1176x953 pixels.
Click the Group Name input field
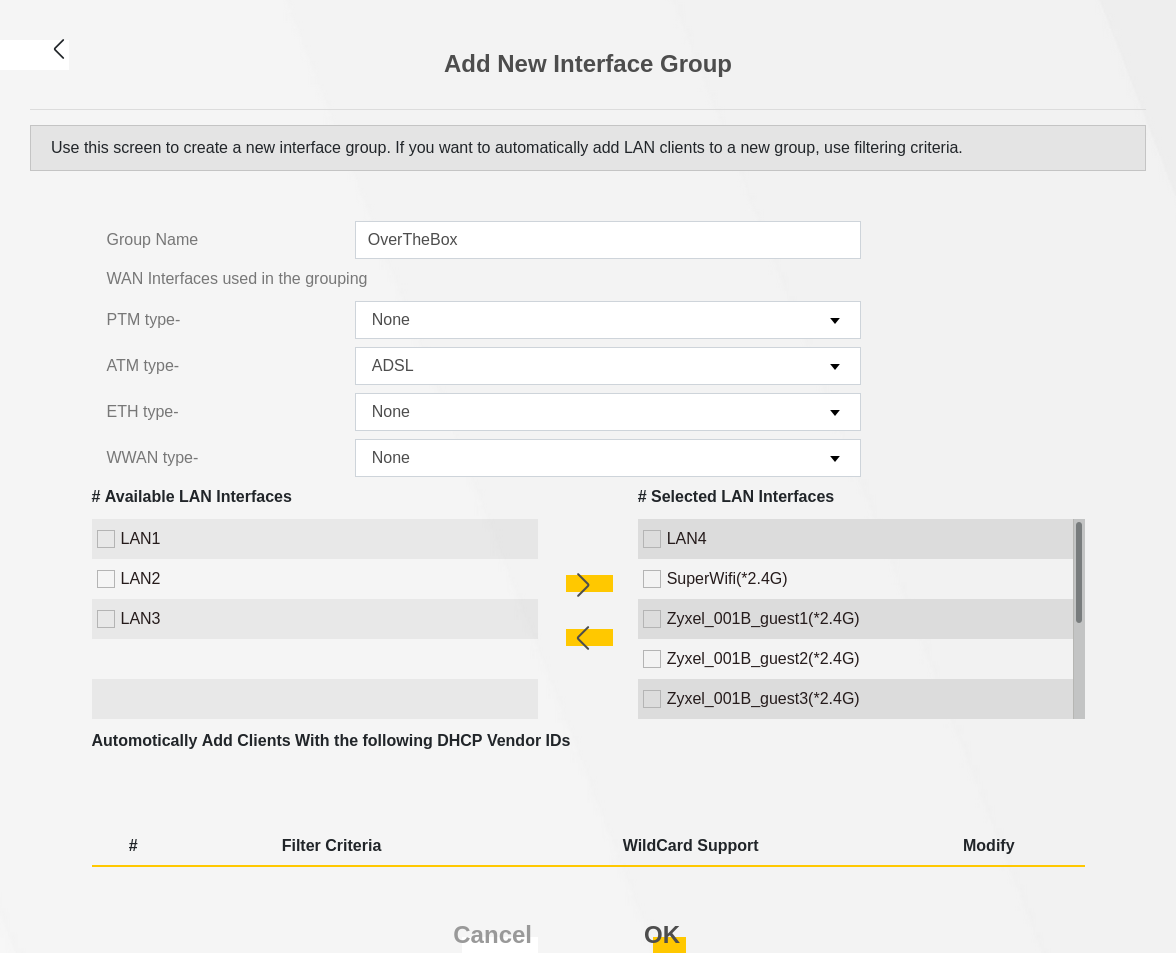(x=607, y=240)
